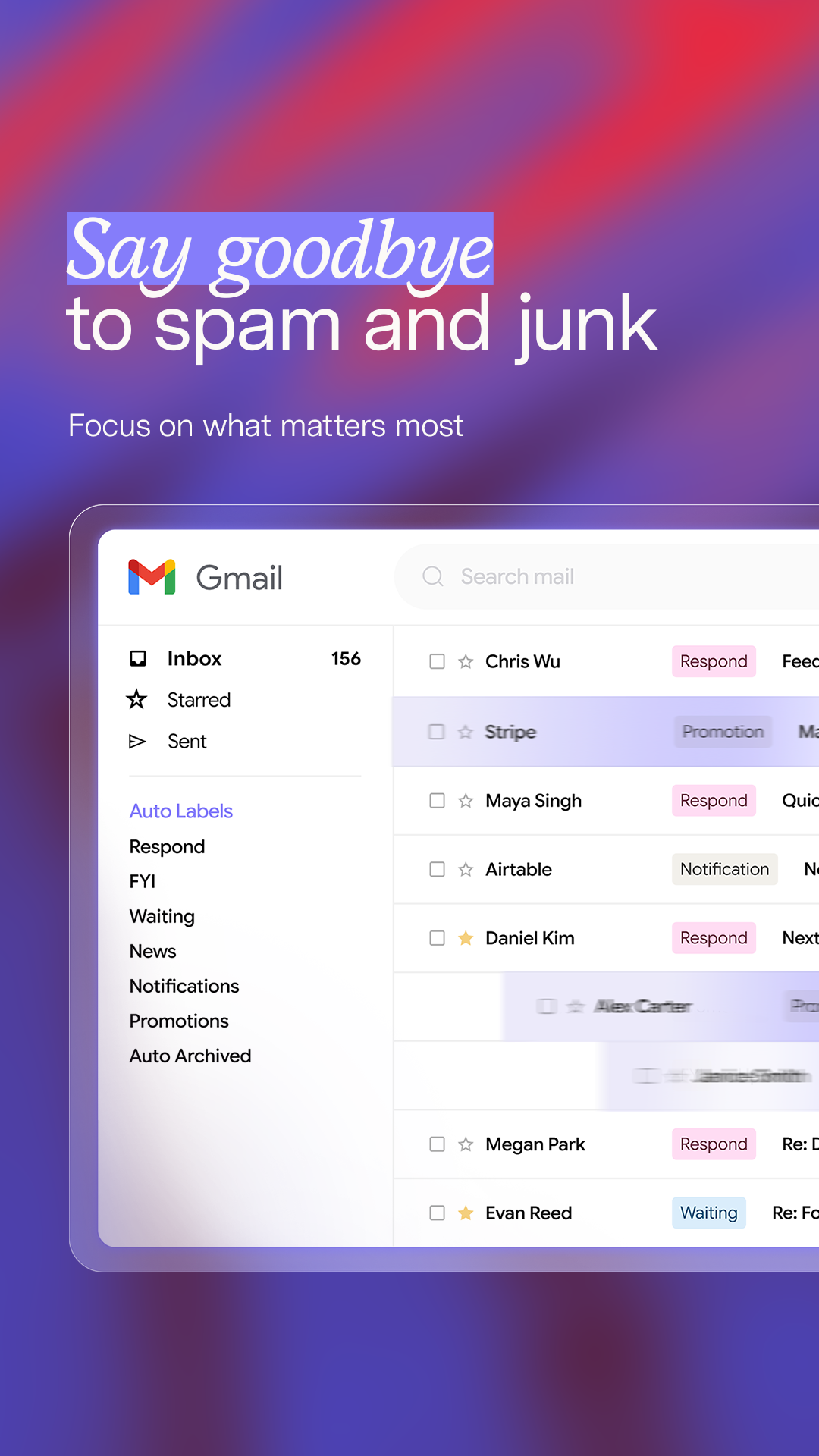Unstar the Evan Reed email

point(466,1213)
